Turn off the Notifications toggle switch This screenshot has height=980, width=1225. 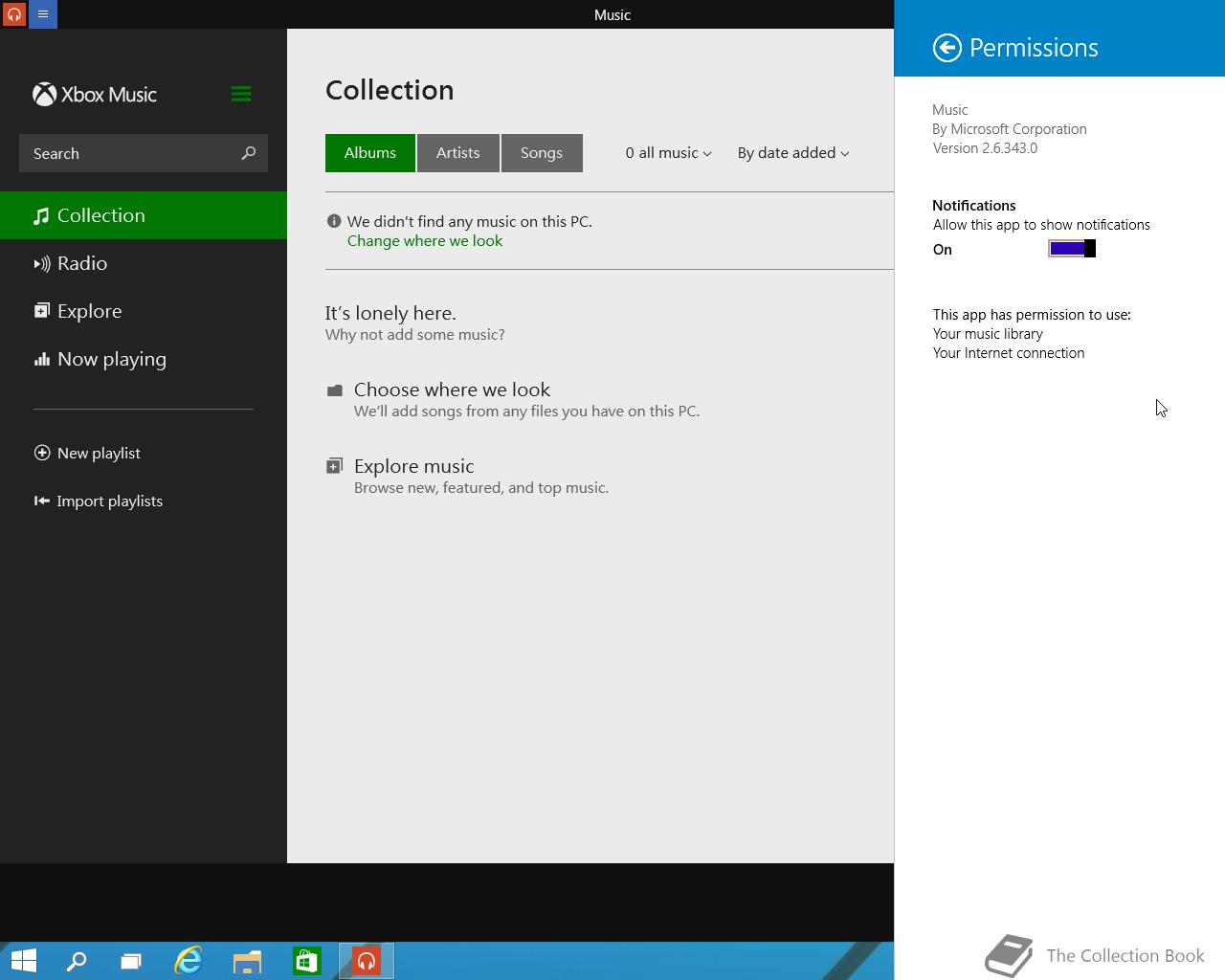pos(1072,249)
